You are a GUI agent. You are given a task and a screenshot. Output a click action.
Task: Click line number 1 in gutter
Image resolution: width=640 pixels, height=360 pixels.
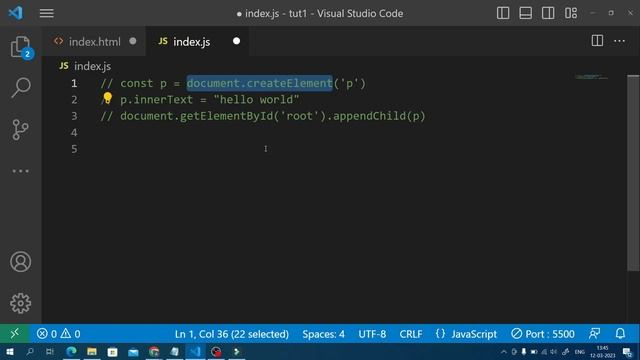coord(74,83)
